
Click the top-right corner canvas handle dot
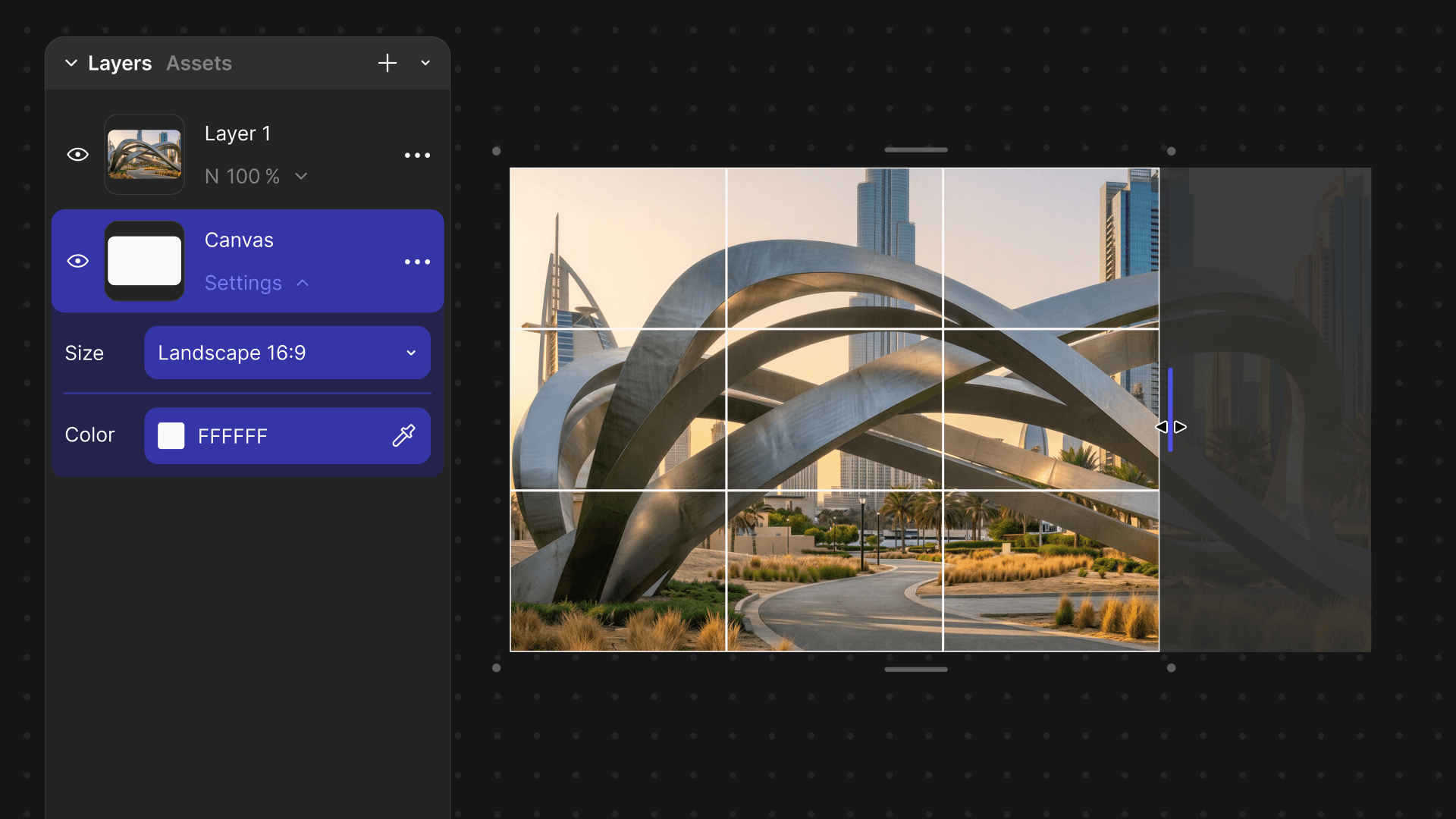coord(1171,152)
